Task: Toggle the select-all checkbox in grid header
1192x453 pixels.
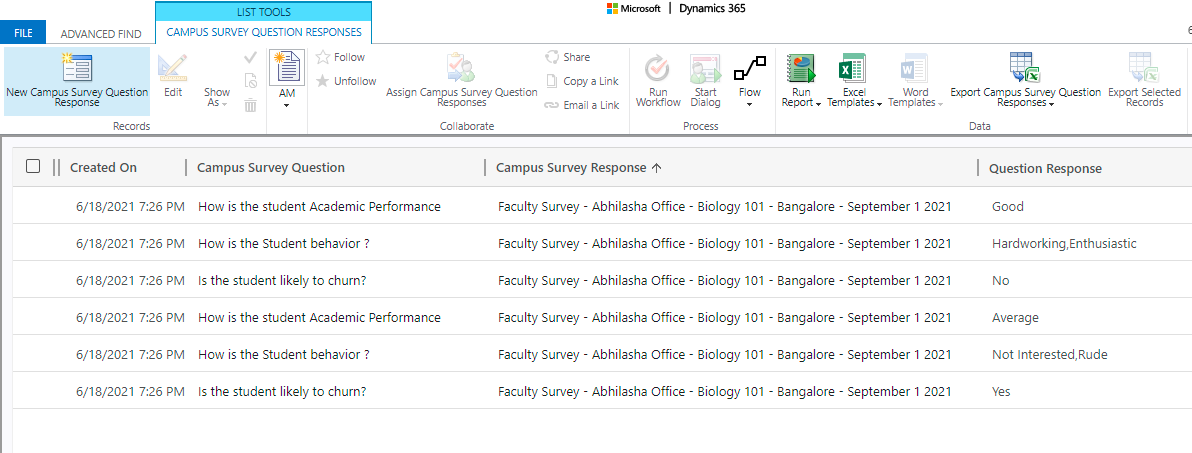Action: point(33,167)
